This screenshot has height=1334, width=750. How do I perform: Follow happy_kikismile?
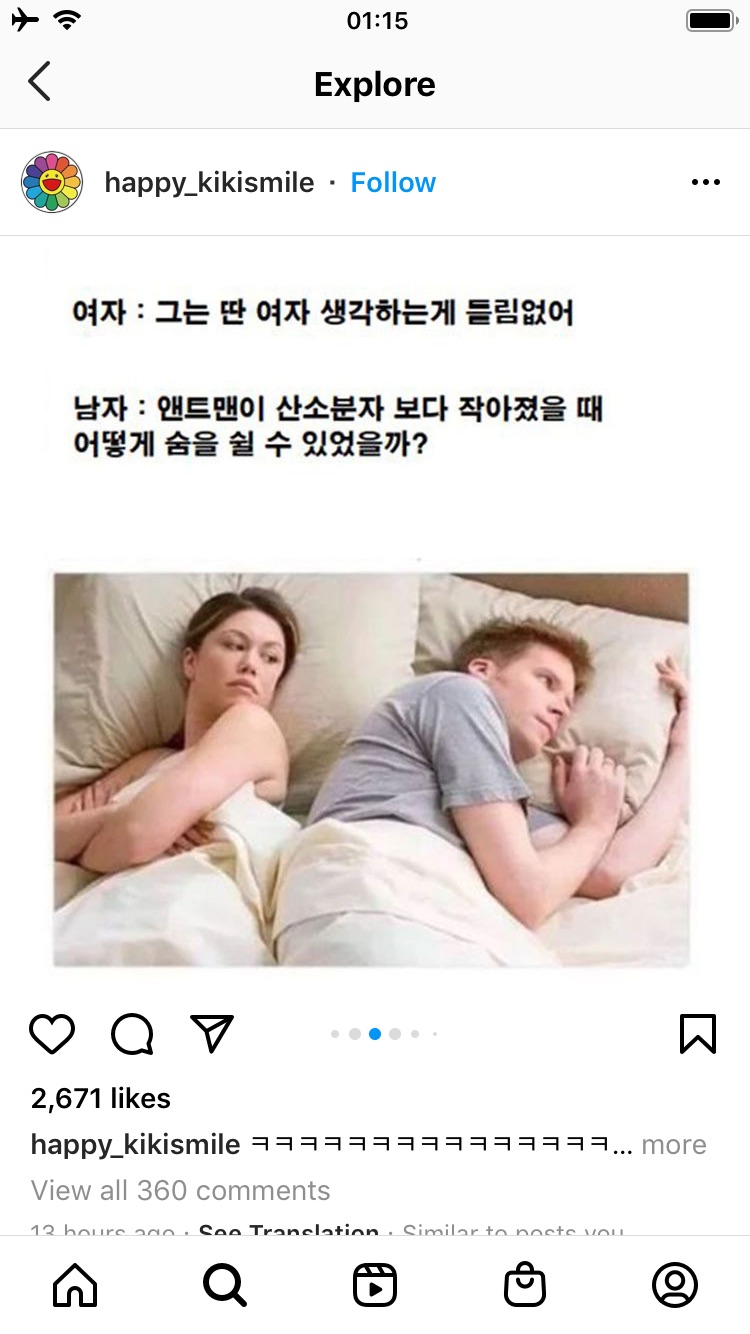tap(393, 182)
